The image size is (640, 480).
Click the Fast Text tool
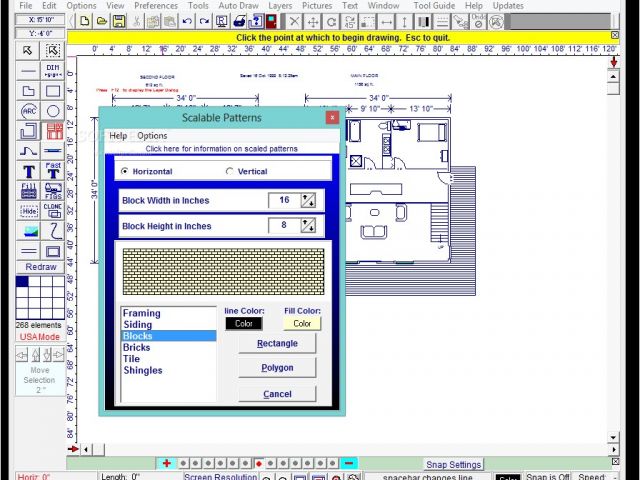click(x=53, y=171)
